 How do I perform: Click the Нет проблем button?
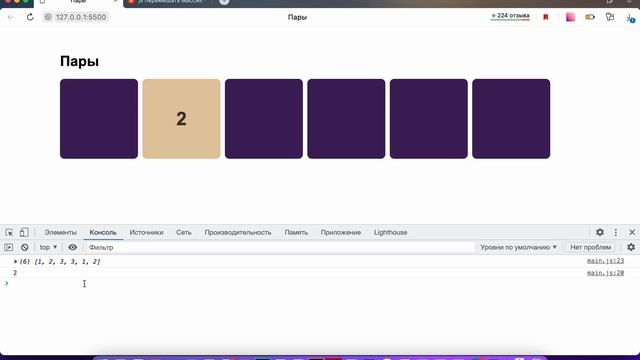(x=590, y=247)
